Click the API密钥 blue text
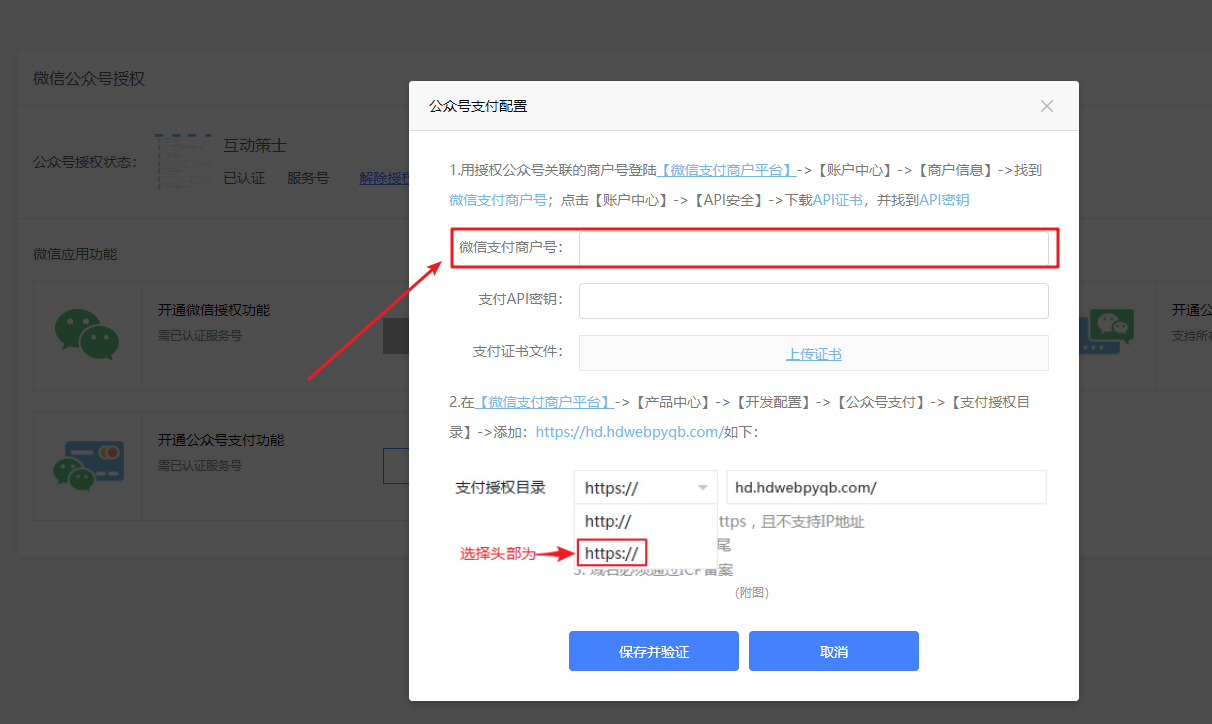The height and width of the screenshot is (724, 1212). [943, 200]
